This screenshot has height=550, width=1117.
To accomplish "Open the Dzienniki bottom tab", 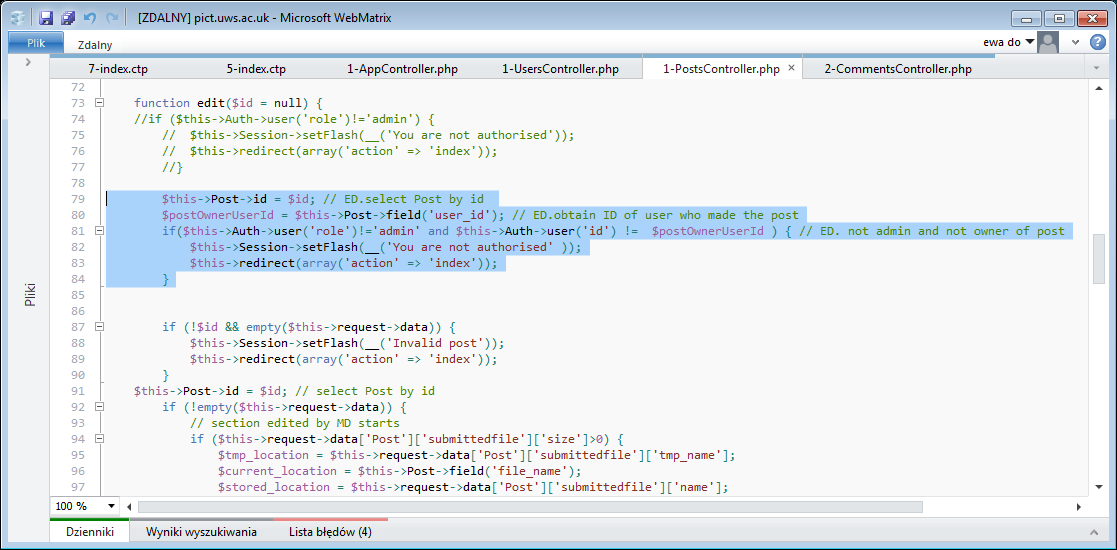I will click(90, 532).
